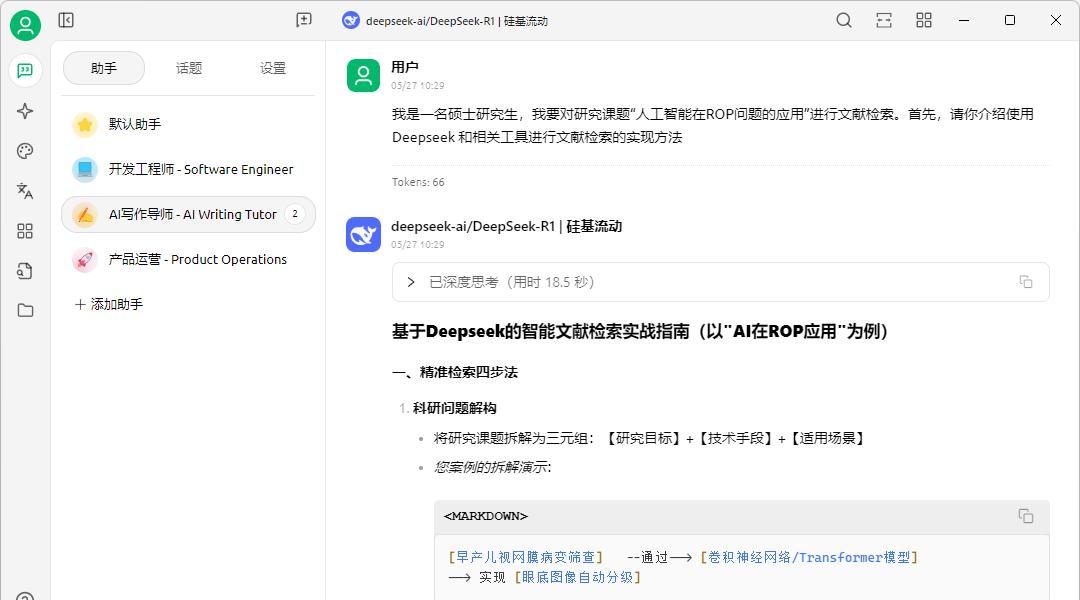The image size is (1080, 600).
Task: Copy the MARKDOWN code block
Action: (x=1026, y=516)
